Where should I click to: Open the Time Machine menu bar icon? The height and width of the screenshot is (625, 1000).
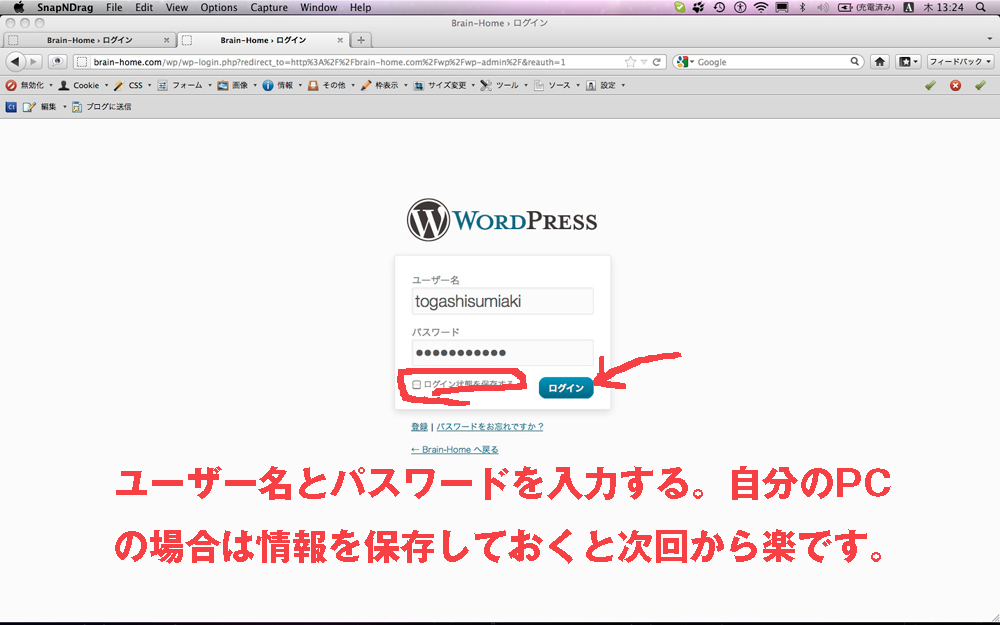point(719,8)
